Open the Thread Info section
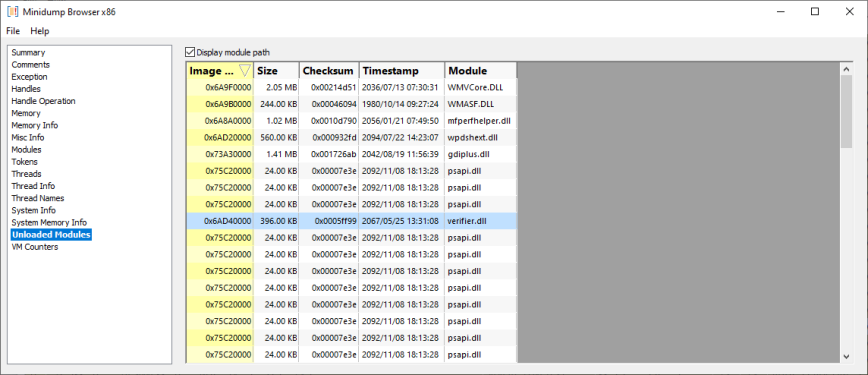The width and height of the screenshot is (868, 375). coord(33,187)
